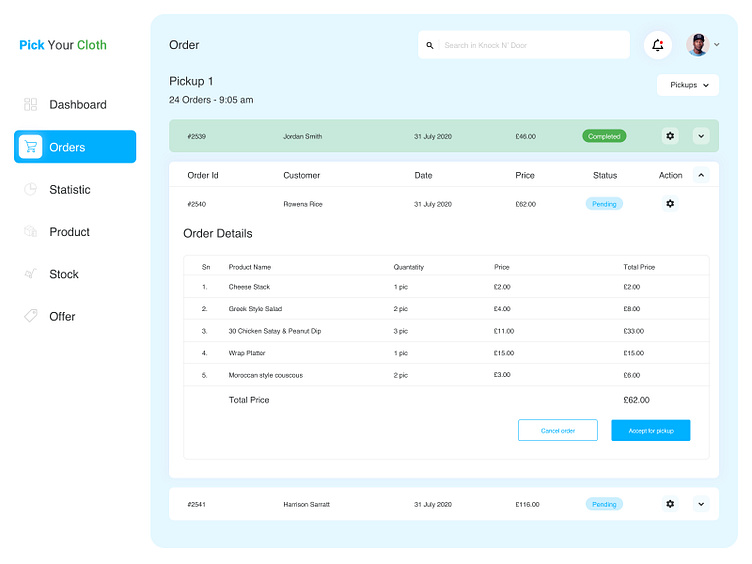752x564 pixels.
Task: Expand order #2541 row chevron
Action: (x=701, y=504)
